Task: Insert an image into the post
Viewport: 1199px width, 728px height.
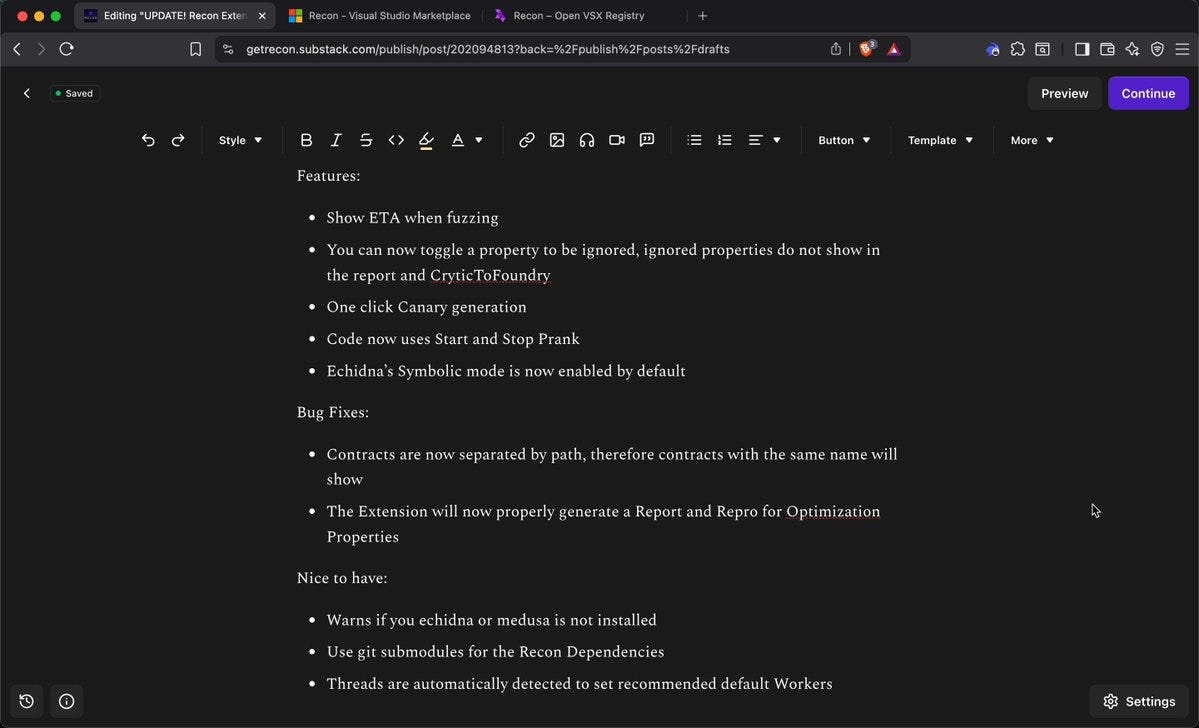Action: coord(557,140)
